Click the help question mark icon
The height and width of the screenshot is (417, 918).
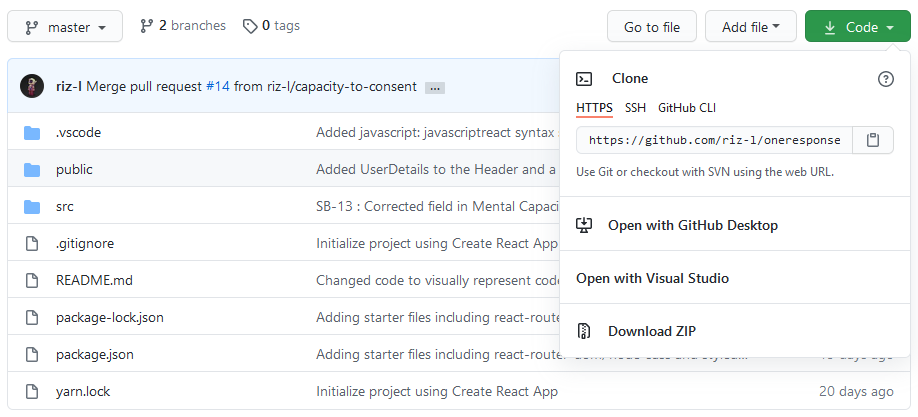tap(885, 79)
